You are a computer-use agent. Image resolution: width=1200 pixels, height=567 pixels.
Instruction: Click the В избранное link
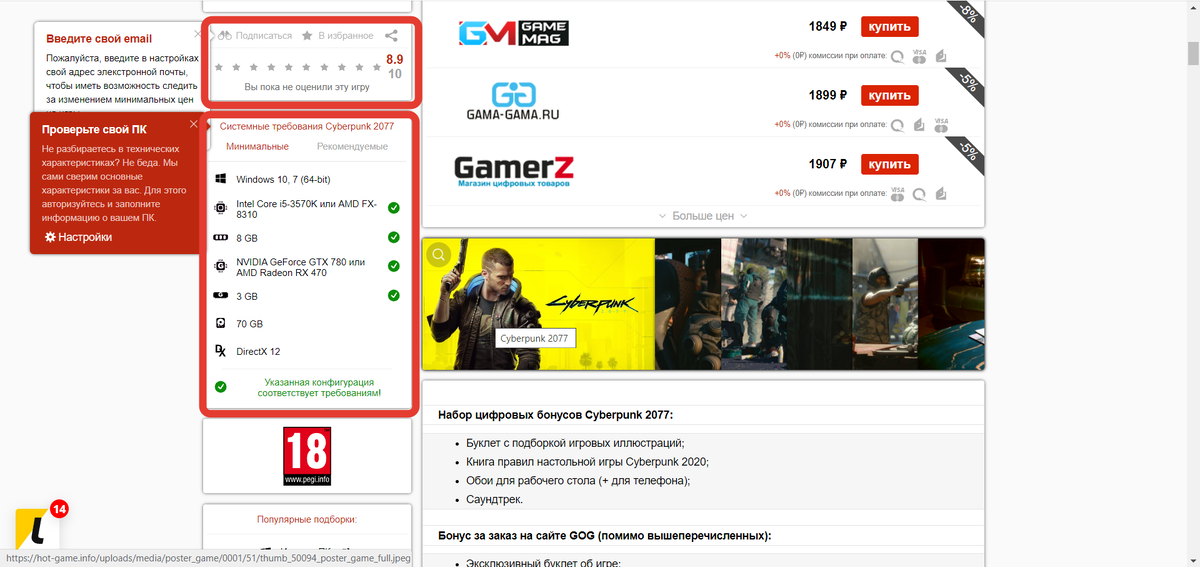tap(346, 35)
